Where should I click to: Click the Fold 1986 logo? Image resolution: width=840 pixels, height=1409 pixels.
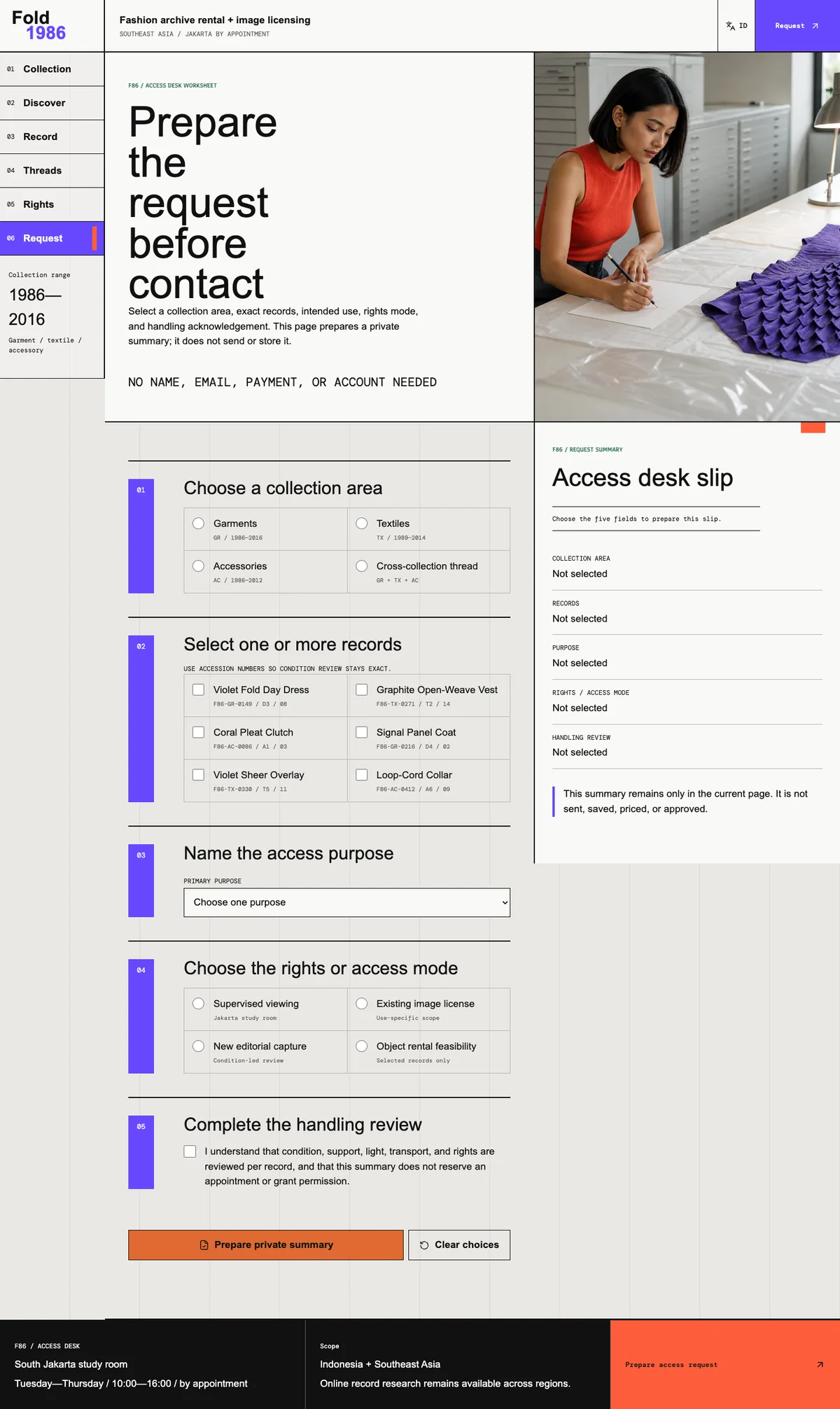(x=39, y=25)
